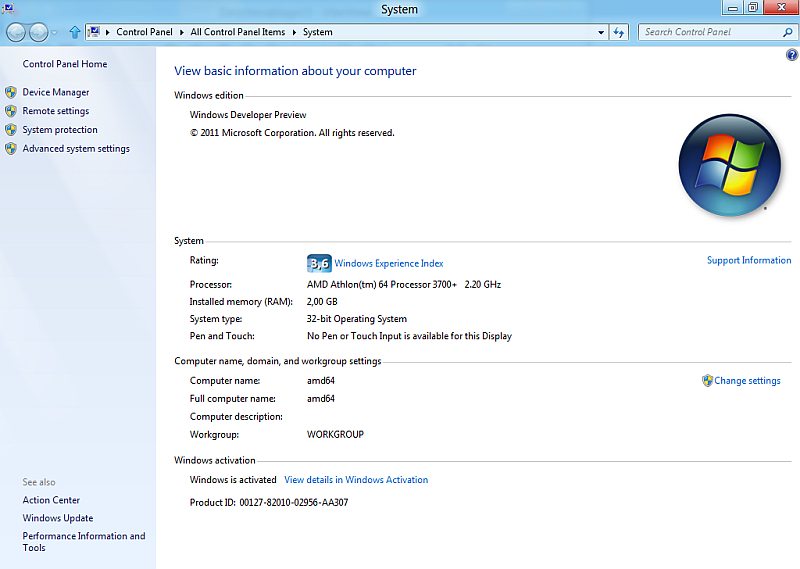Open Action Center under See also
Image resolution: width=800 pixels, height=569 pixels.
point(51,500)
